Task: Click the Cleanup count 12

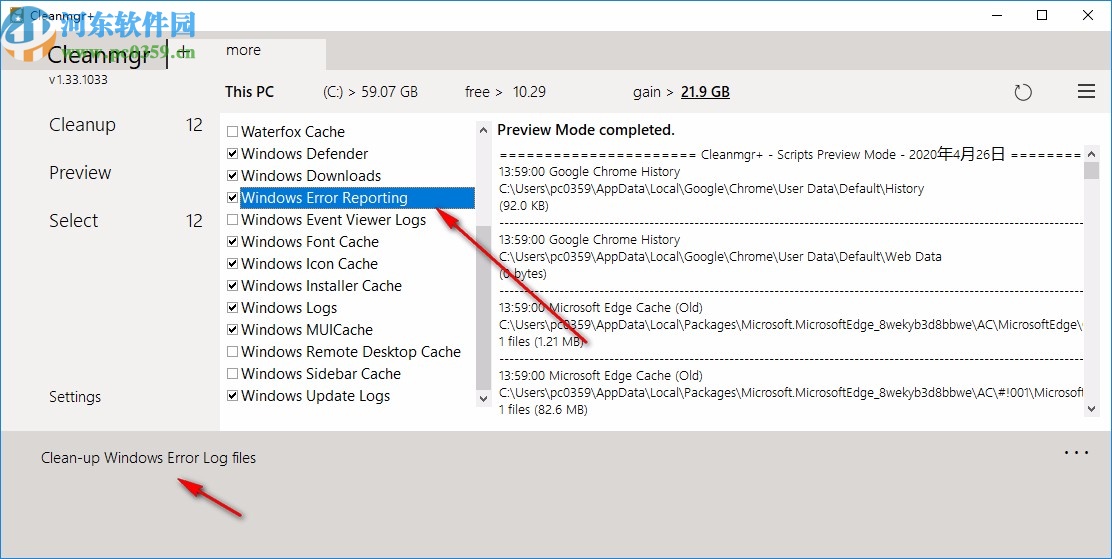Action: pos(194,125)
